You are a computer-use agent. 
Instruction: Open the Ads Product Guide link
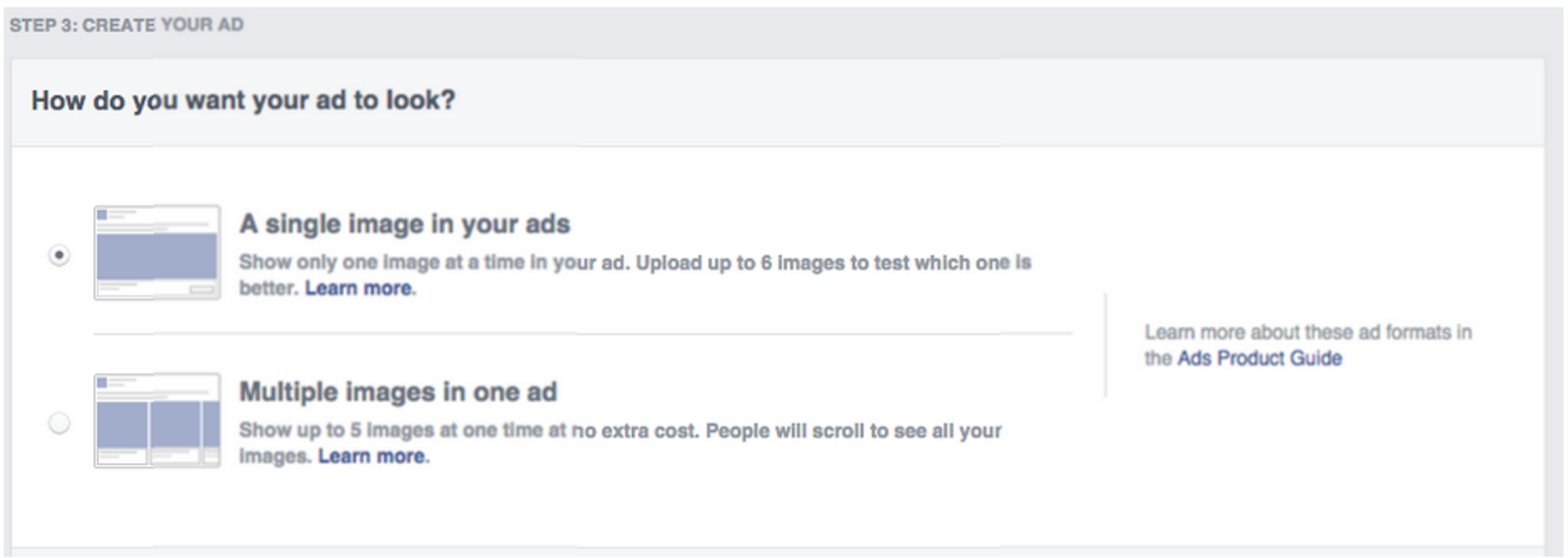1259,358
